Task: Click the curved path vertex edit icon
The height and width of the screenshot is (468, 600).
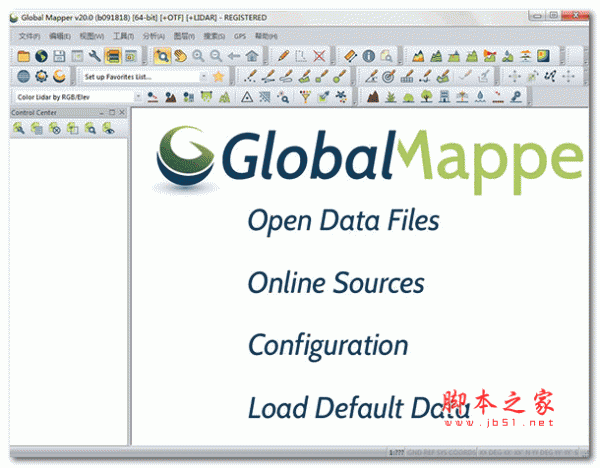Action: coord(550,77)
